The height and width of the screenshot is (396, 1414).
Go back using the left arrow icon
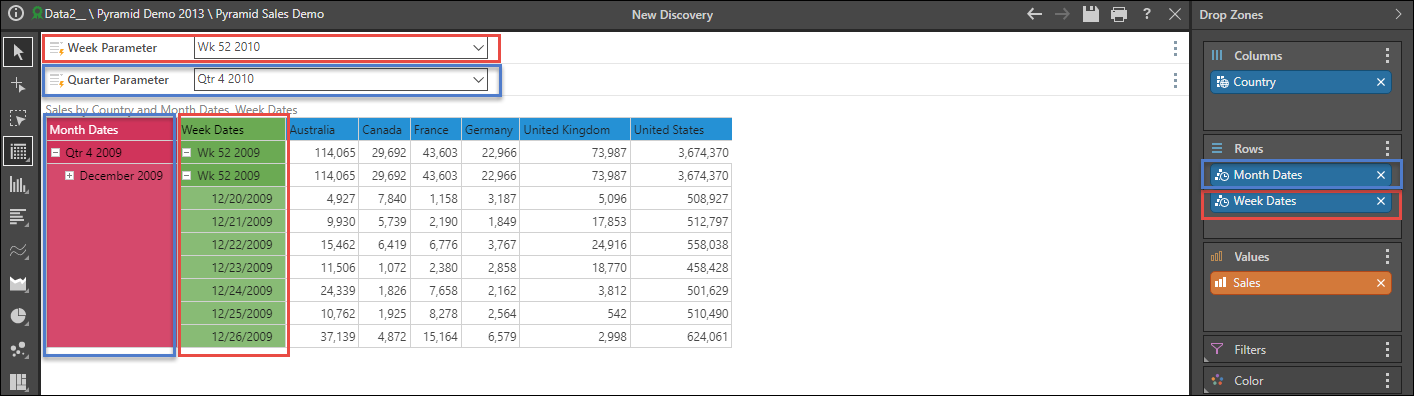pos(1034,14)
